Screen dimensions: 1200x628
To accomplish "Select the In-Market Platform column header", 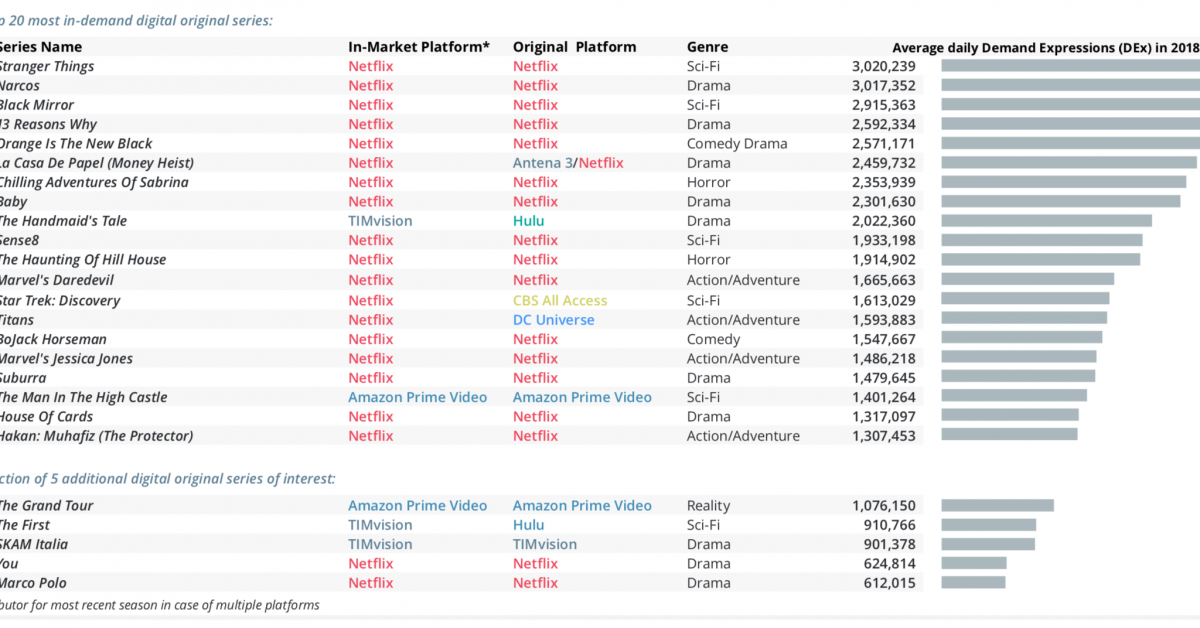I will coord(419,47).
